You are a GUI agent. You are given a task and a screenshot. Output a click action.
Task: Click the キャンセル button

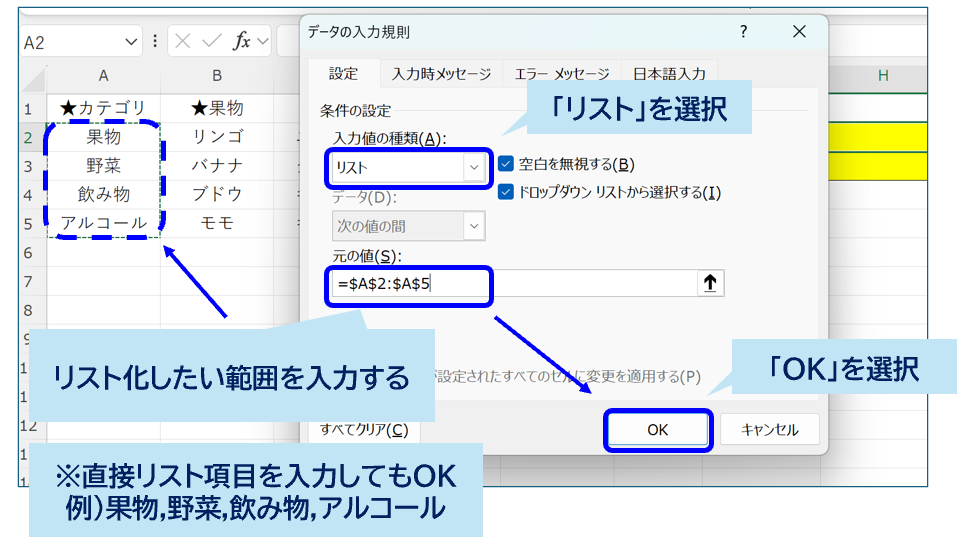770,430
